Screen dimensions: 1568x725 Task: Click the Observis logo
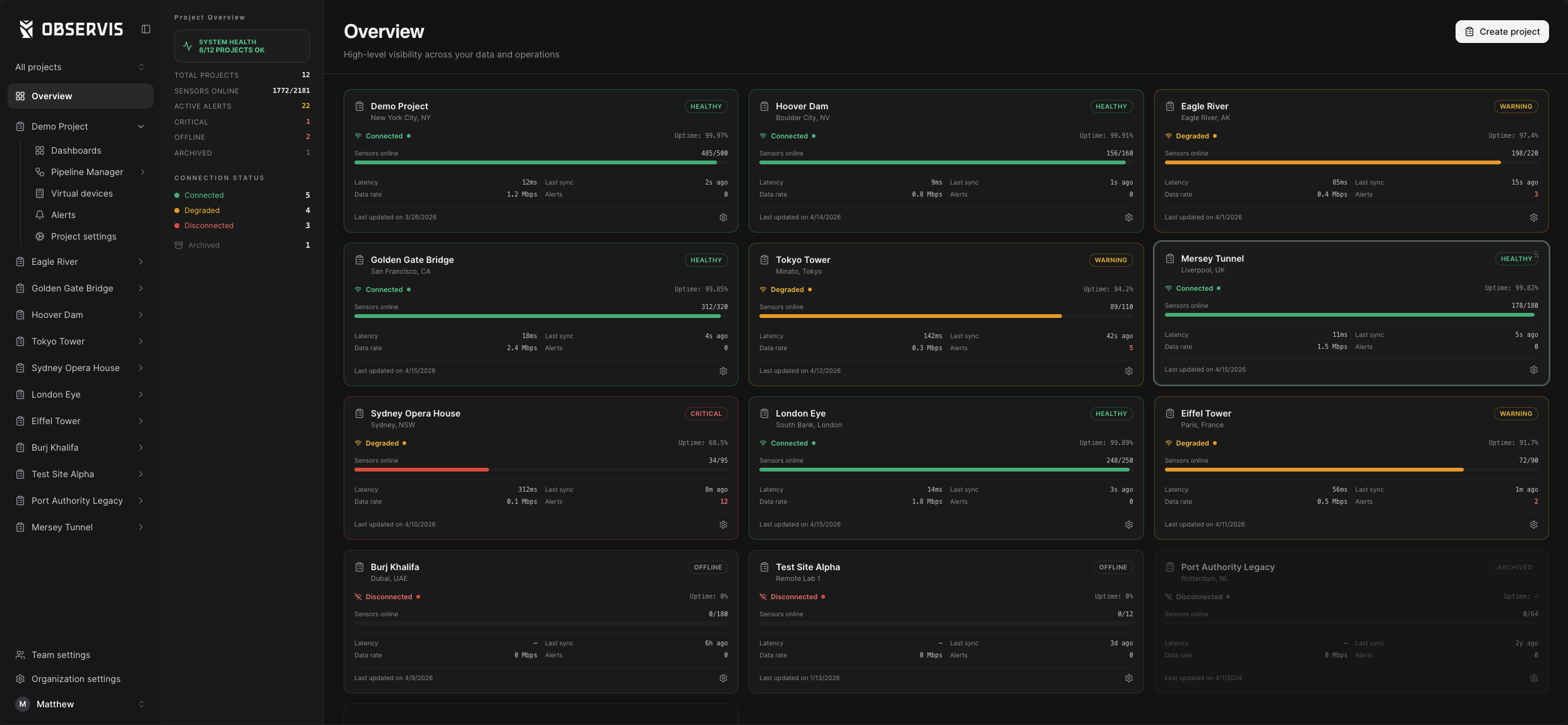click(x=71, y=29)
